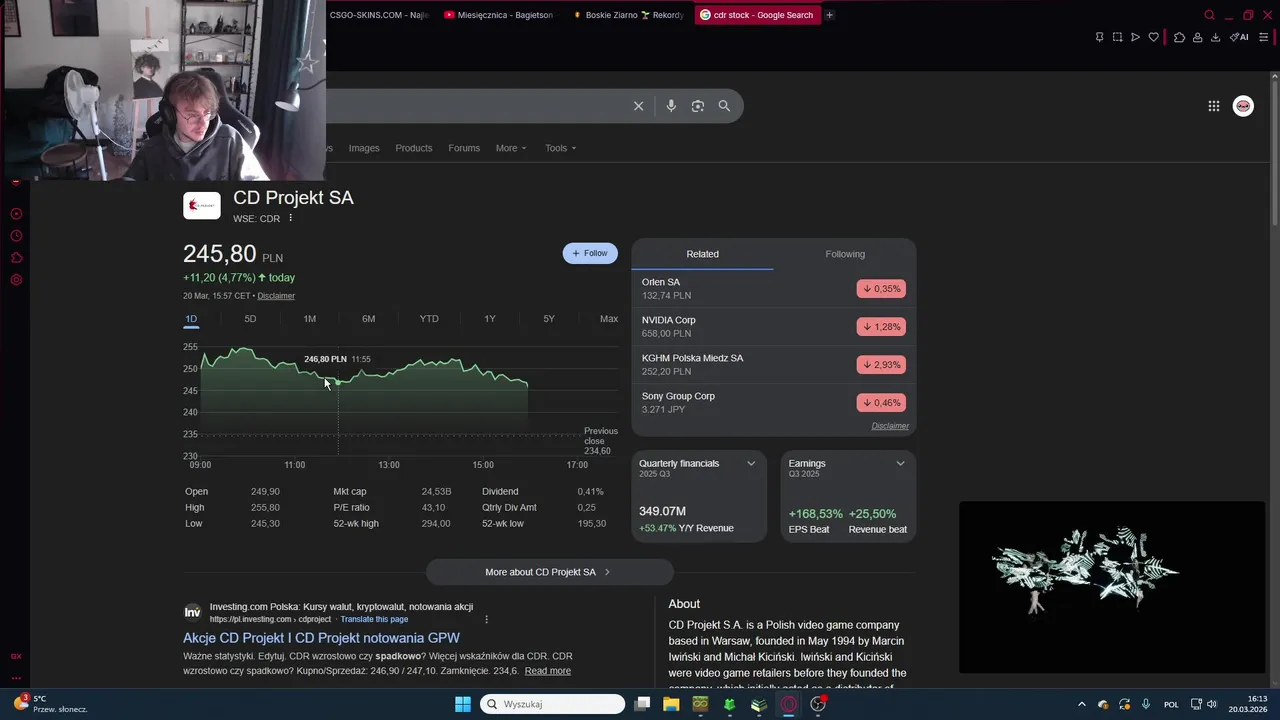The width and height of the screenshot is (1280, 720).
Task: Open a new browser tab
Action: pos(829,15)
